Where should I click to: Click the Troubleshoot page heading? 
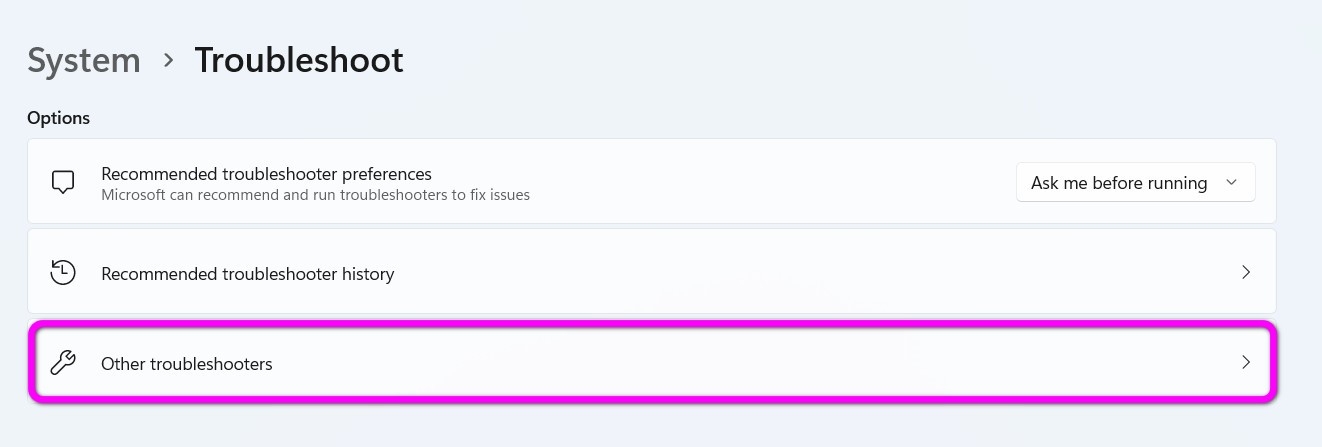tap(299, 61)
